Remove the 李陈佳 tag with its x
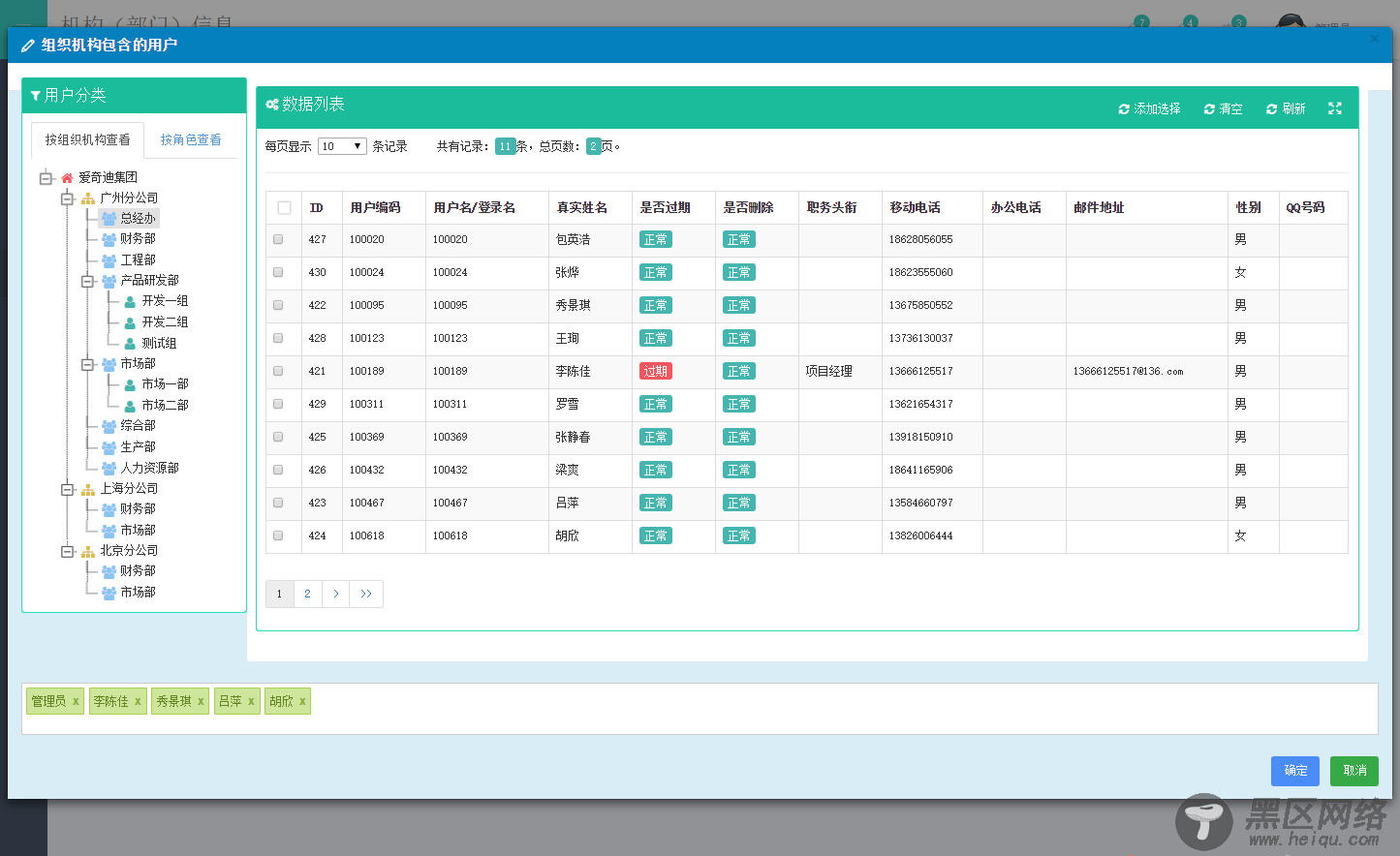The image size is (1400, 856). 138,702
